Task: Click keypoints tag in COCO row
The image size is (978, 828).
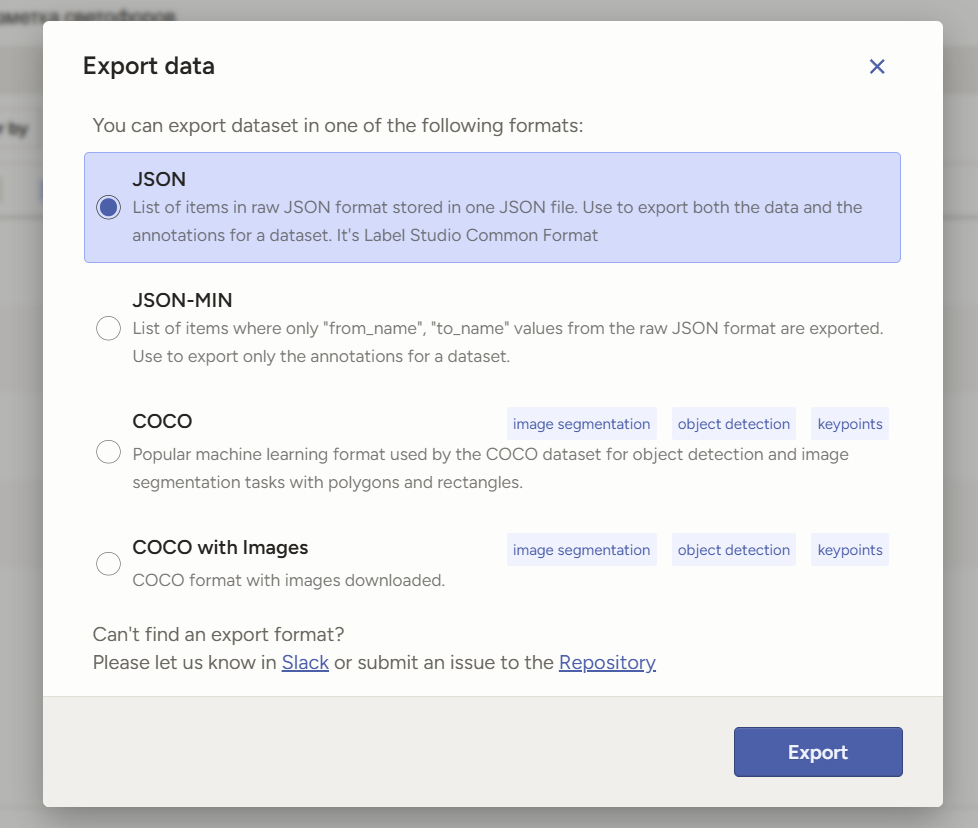Action: coord(849,424)
